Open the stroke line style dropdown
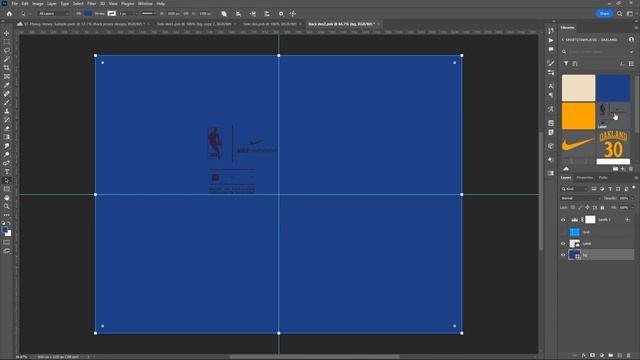 pyautogui.click(x=149, y=13)
